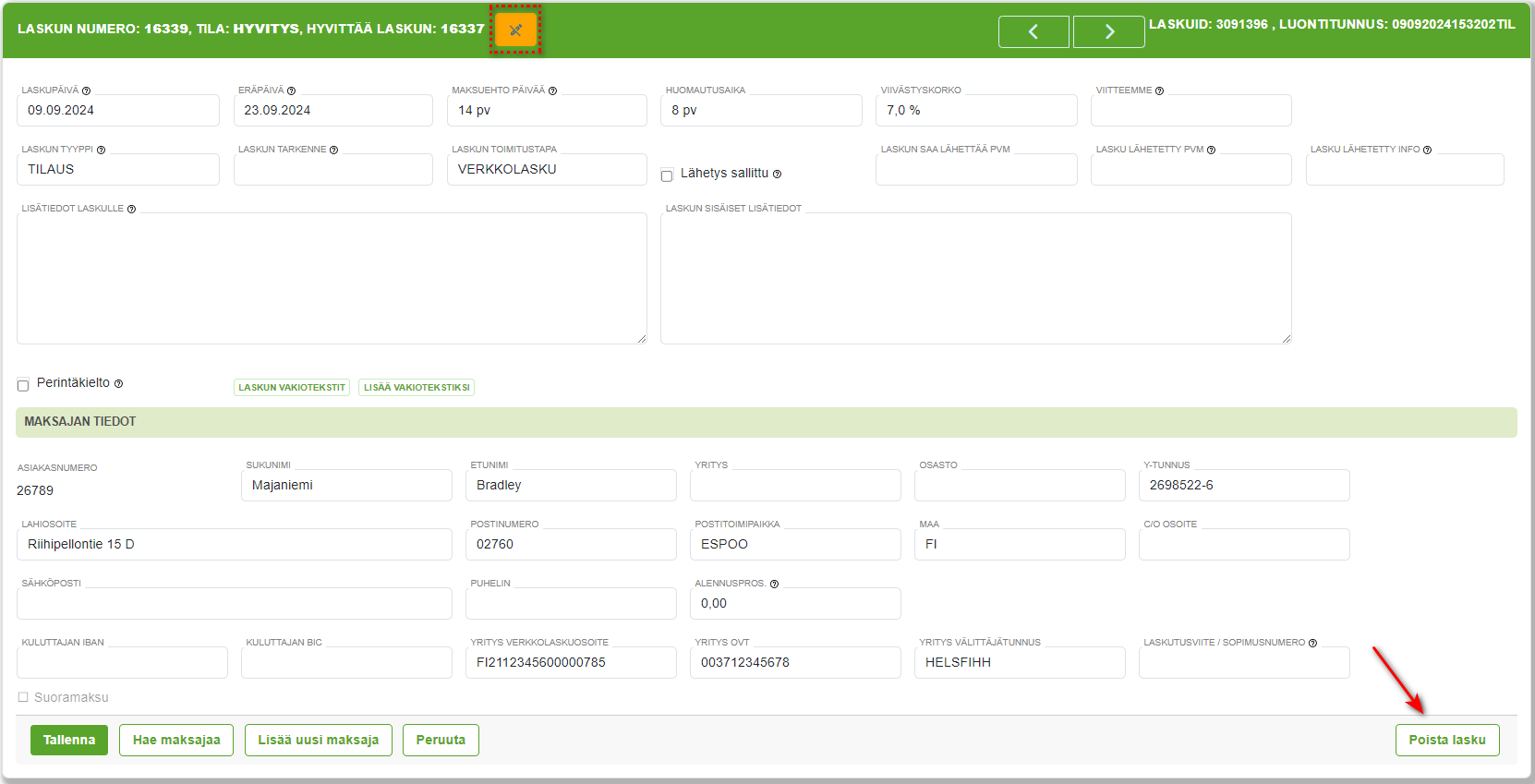Enable the Perintäkielto checkbox
Viewport: 1535px width, 784px height.
23,385
